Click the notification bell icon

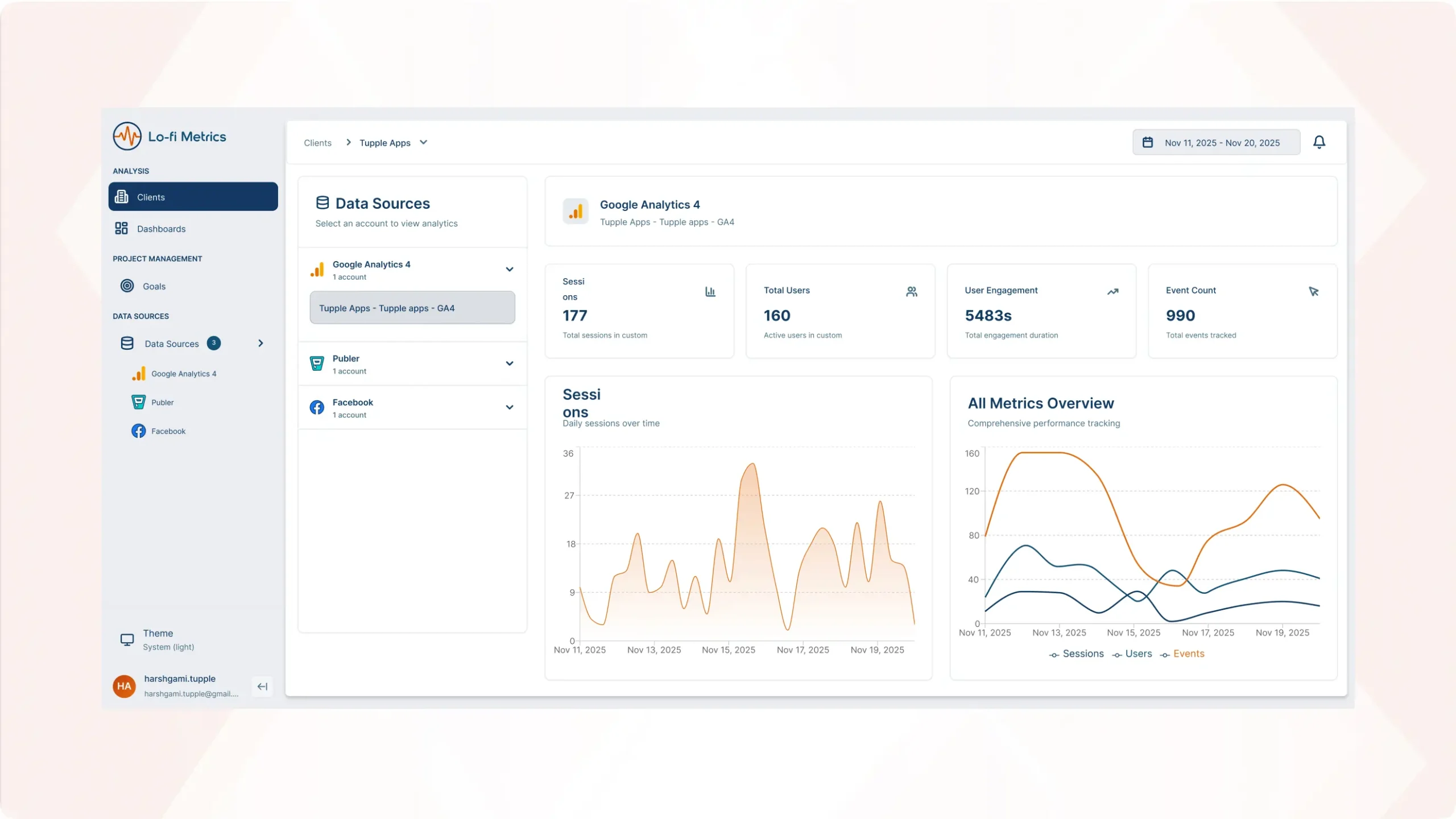(1319, 142)
